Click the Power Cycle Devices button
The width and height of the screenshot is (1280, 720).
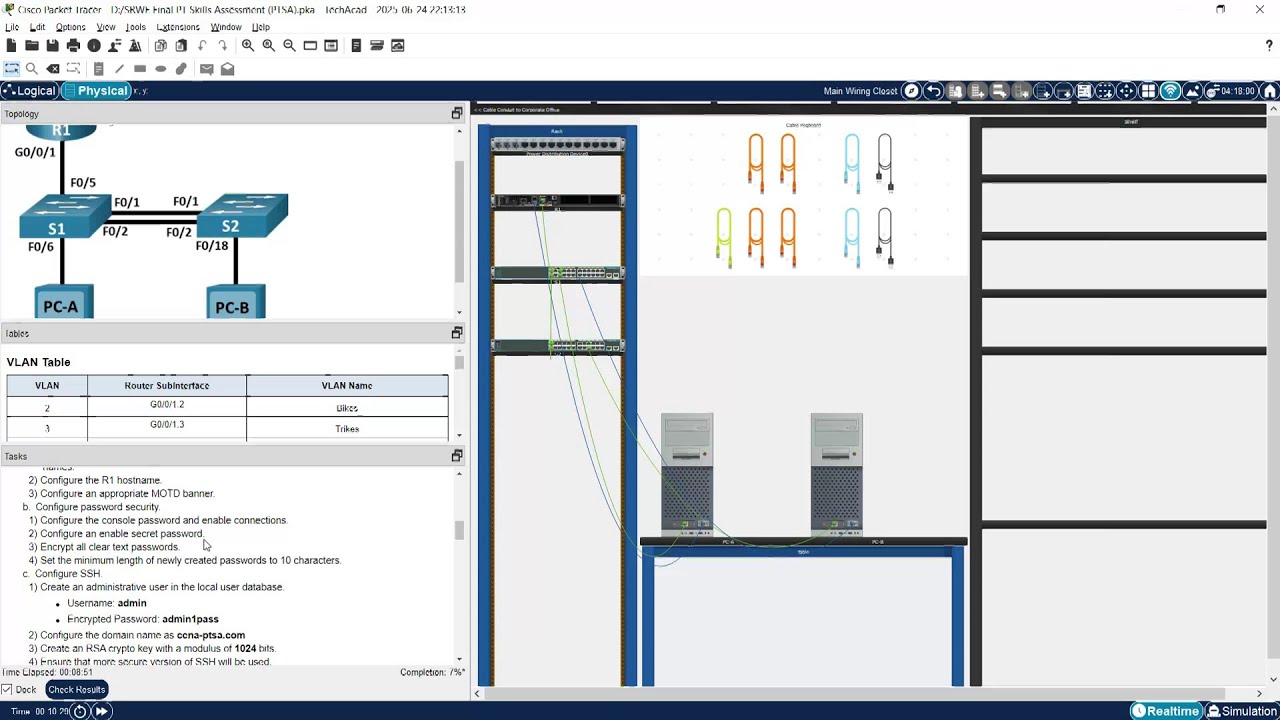(x=80, y=711)
